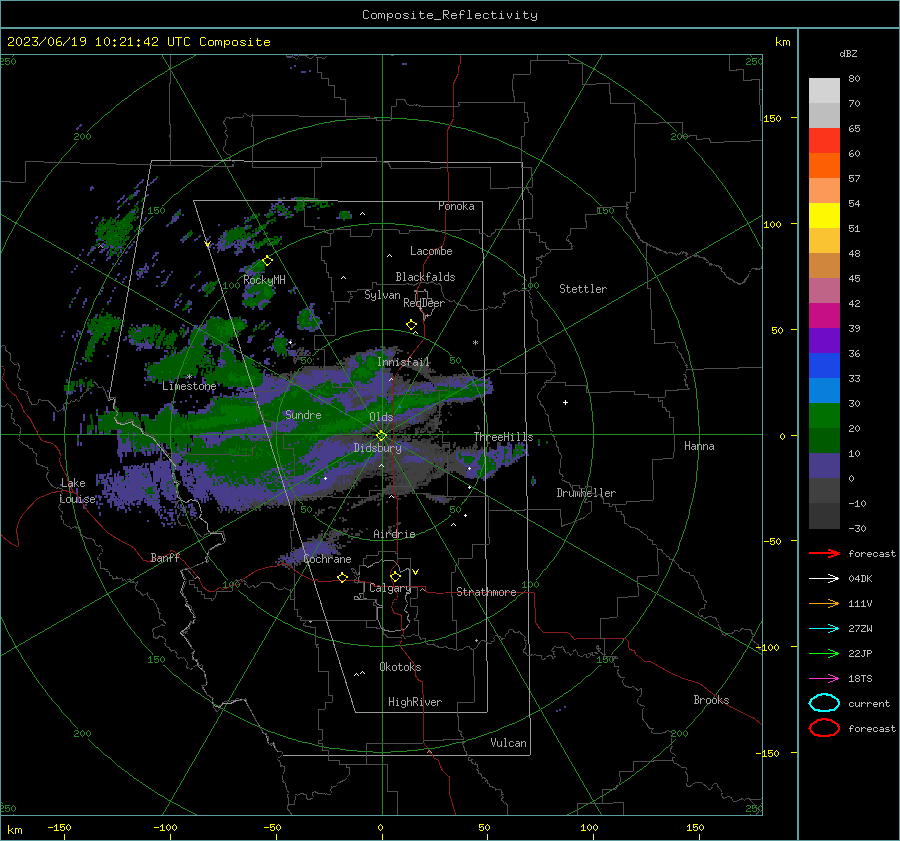Click the Airdrie city label
The image size is (900, 841).
click(394, 534)
